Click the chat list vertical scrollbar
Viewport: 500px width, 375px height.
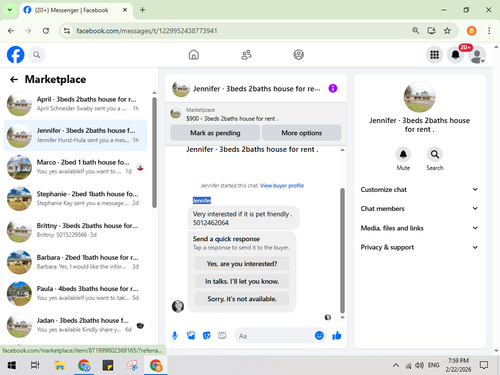point(154,153)
